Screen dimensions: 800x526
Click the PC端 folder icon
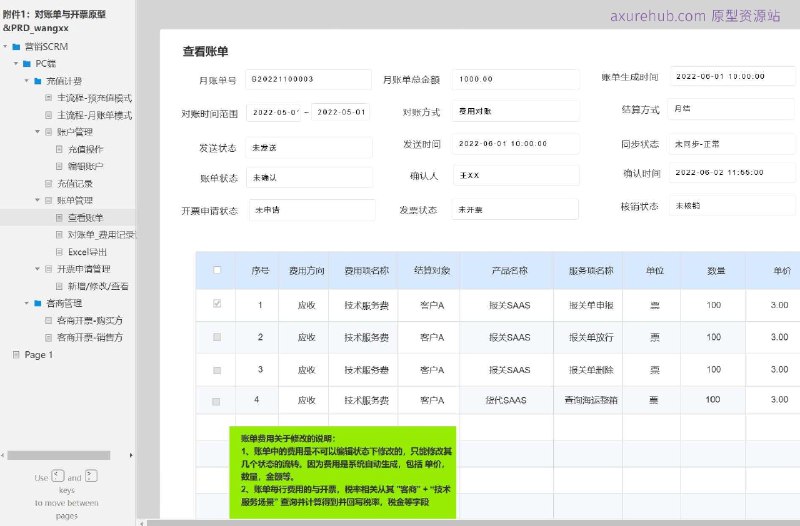(27, 64)
